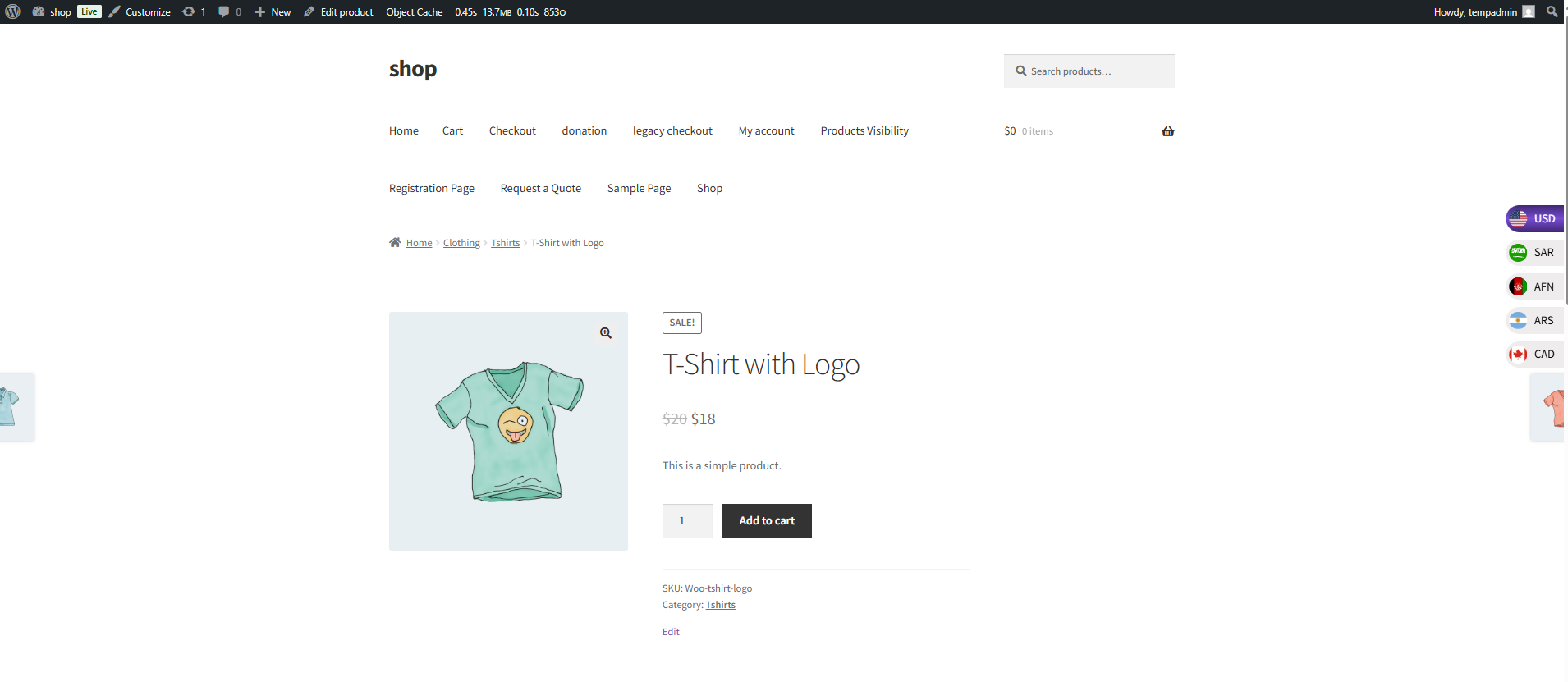
Task: Open the My account menu item
Action: click(766, 131)
